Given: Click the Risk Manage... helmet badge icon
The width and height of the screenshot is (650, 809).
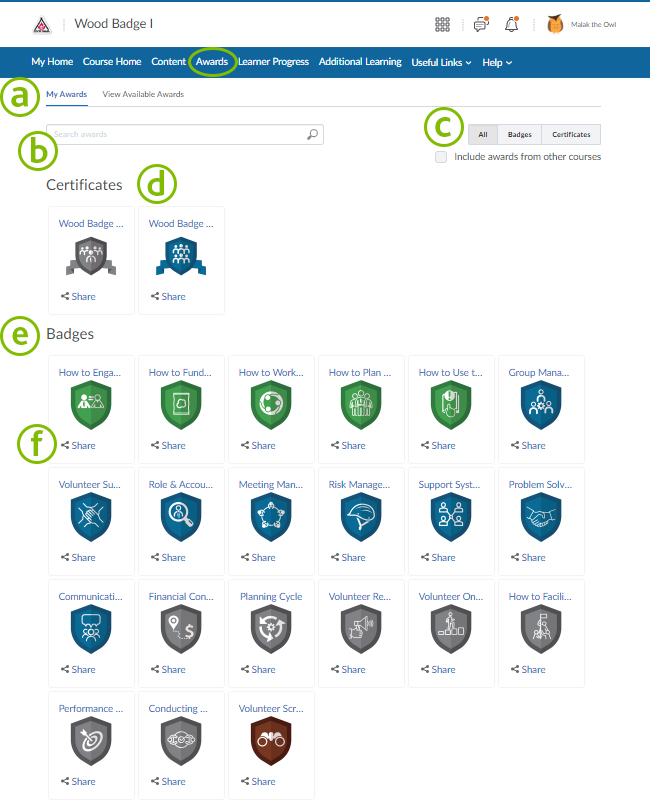Looking at the screenshot, I should [361, 517].
